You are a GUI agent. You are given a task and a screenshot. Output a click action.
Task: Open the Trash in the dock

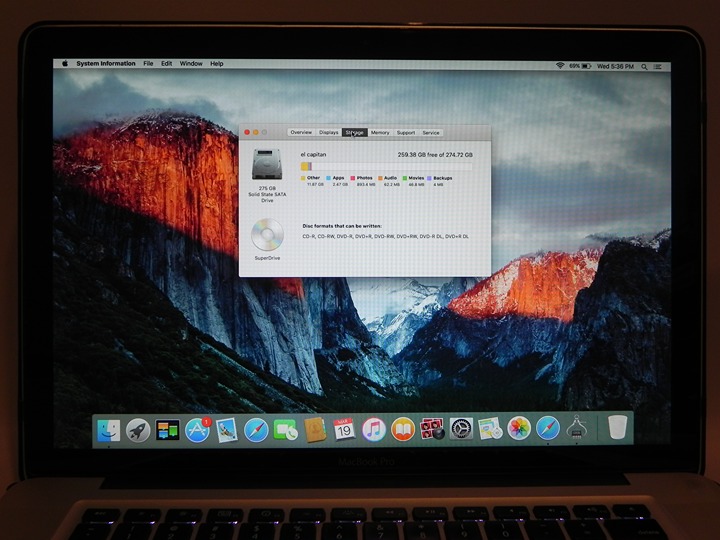coord(617,427)
